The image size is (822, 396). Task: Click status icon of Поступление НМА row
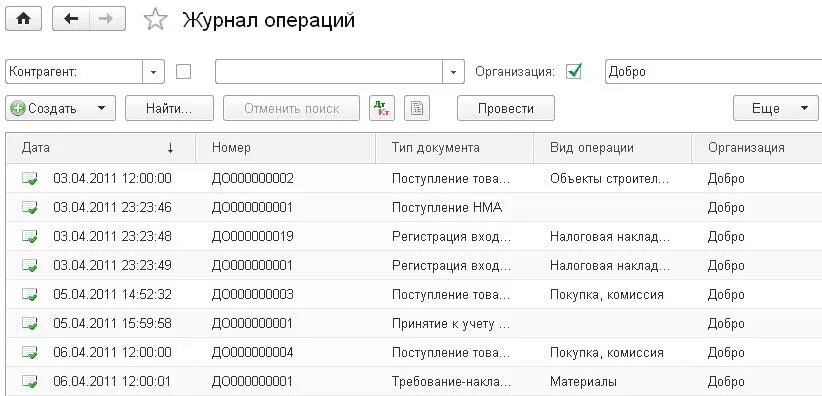coord(29,207)
